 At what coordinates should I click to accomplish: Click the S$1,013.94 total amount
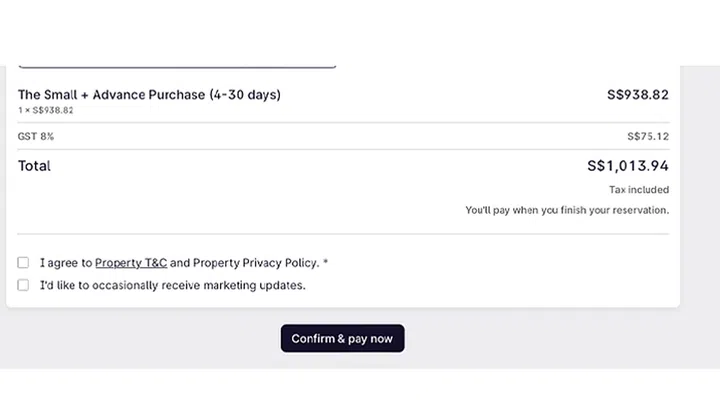point(628,166)
